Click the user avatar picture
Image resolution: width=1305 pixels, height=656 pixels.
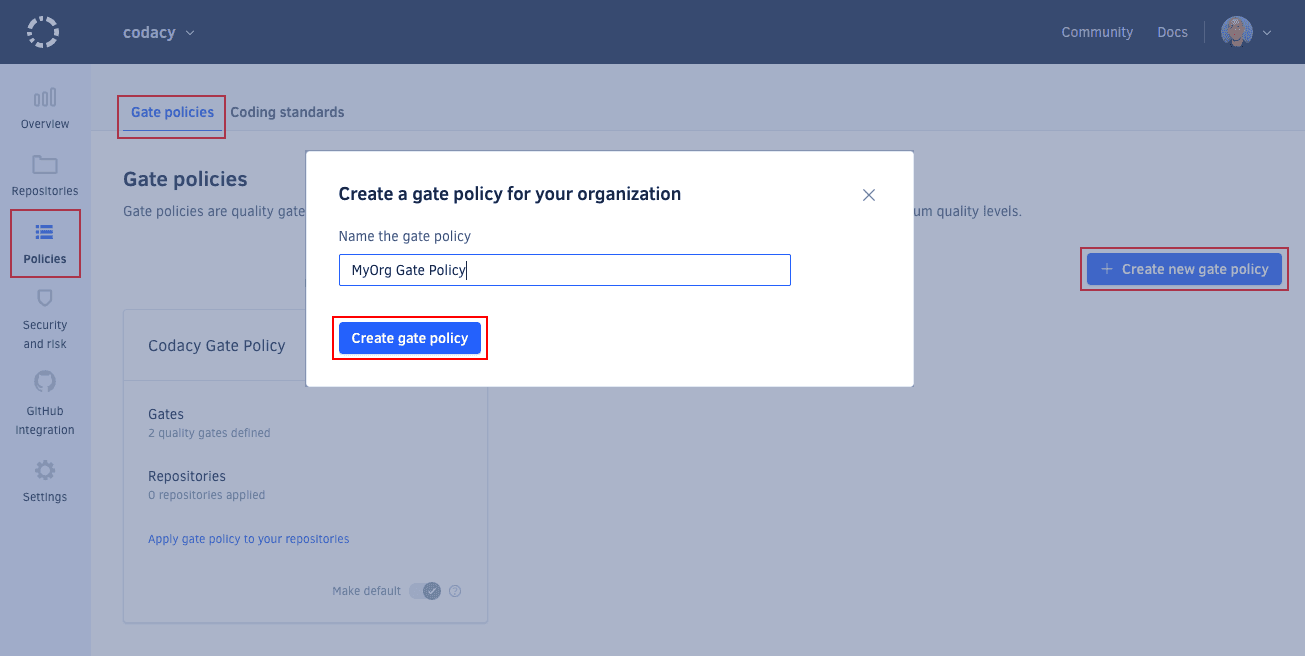1237,31
